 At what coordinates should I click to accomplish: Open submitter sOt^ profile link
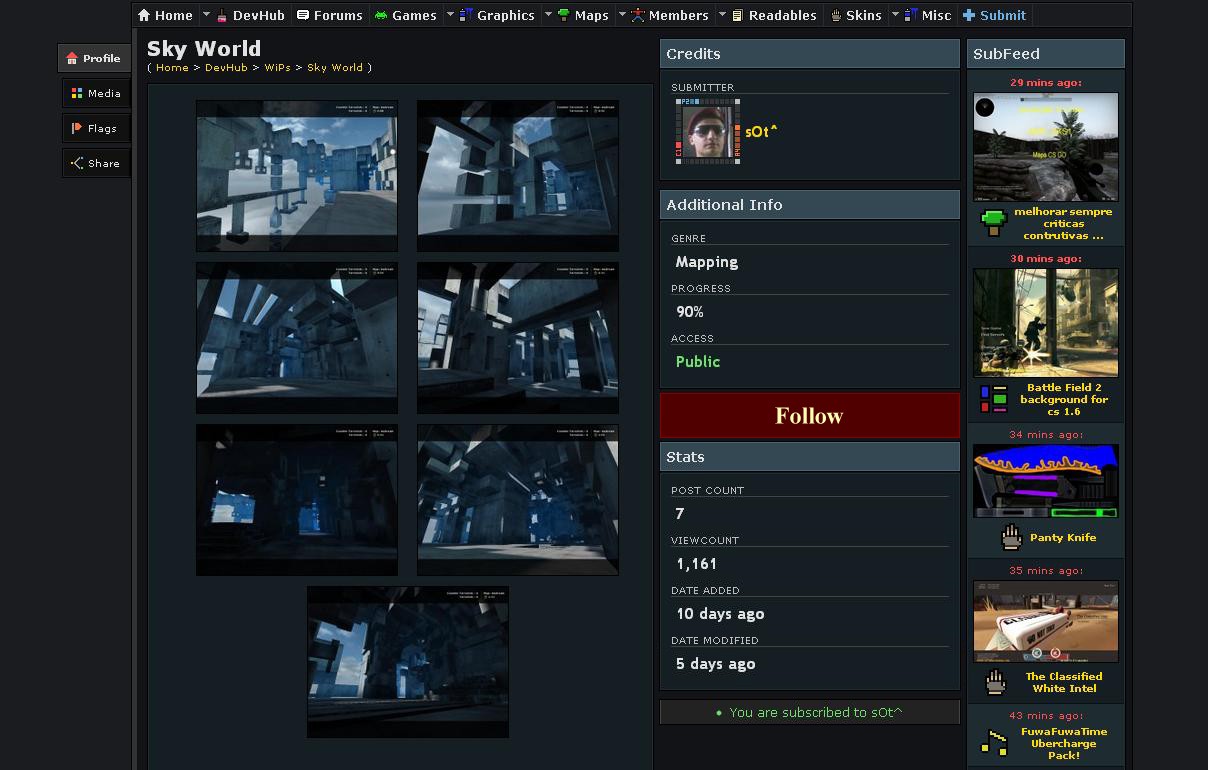coord(761,132)
